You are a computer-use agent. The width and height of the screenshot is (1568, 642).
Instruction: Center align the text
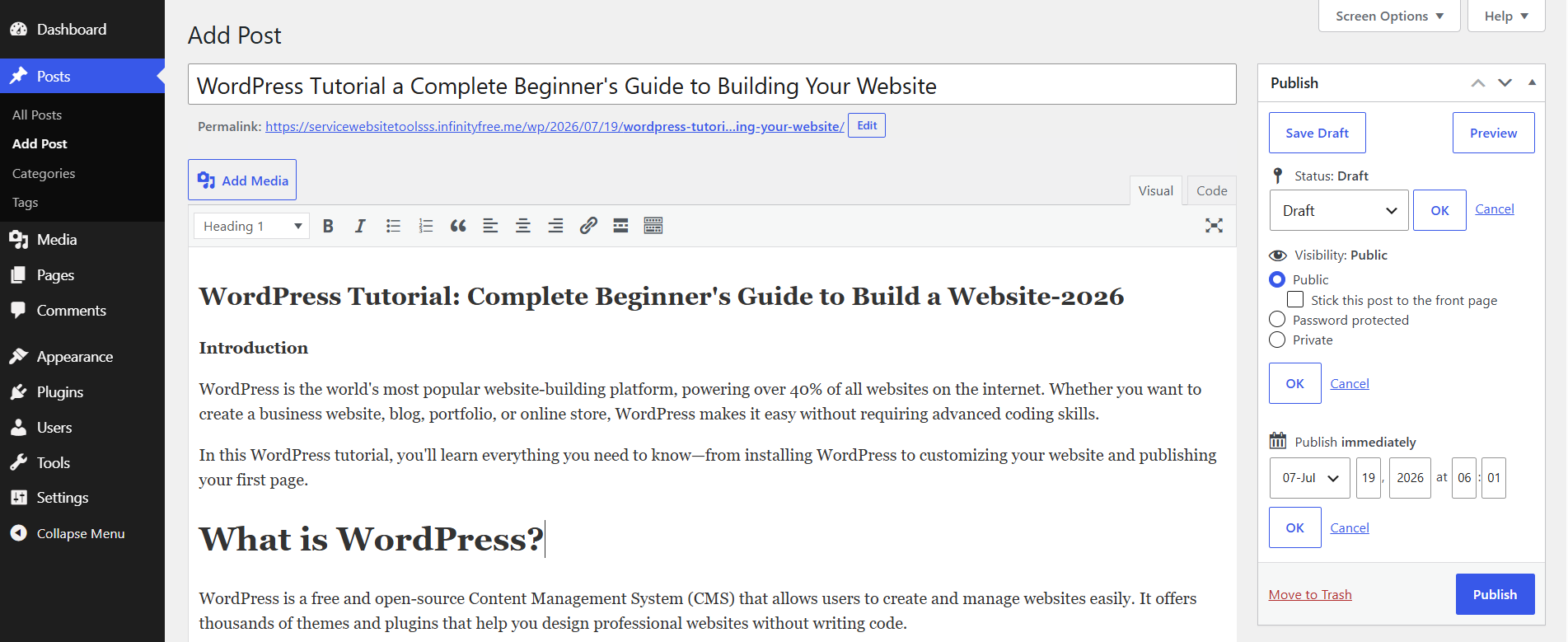pyautogui.click(x=523, y=226)
